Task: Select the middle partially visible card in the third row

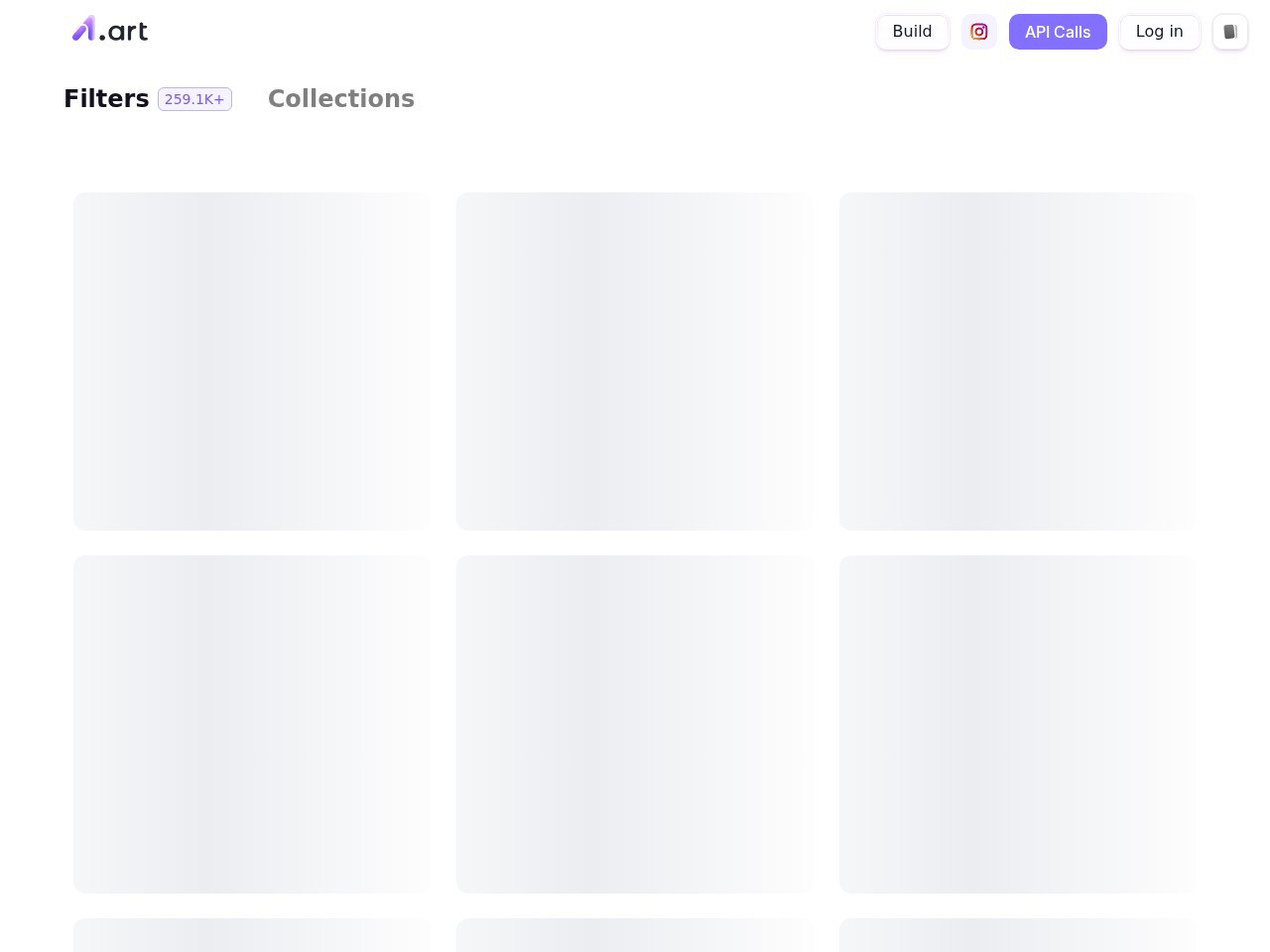Action: (634, 935)
